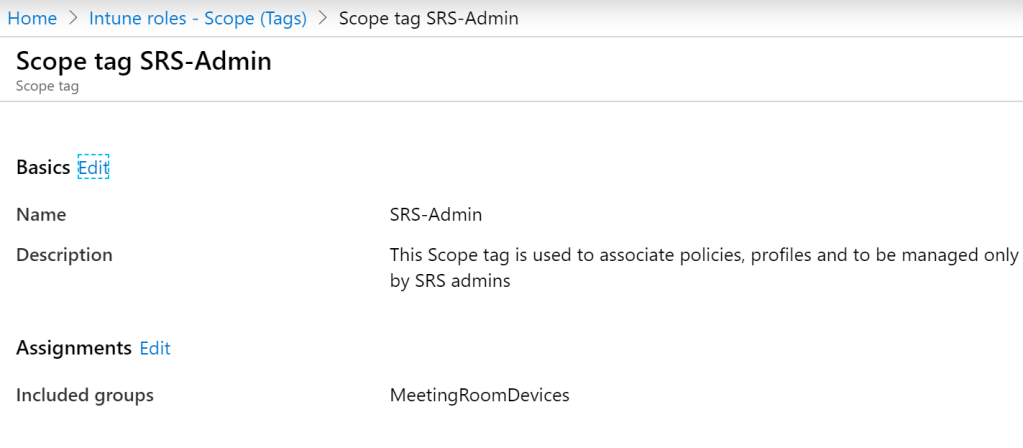Screen dimensions: 1023x448
Task: Select the MeetingRoomDevices group value
Action: 479,395
